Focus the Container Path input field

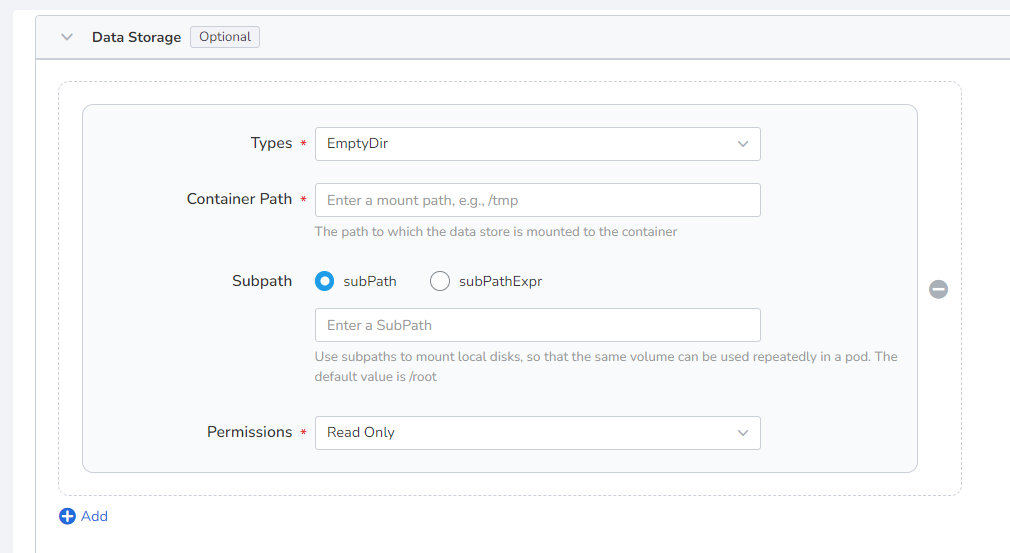[537, 200]
